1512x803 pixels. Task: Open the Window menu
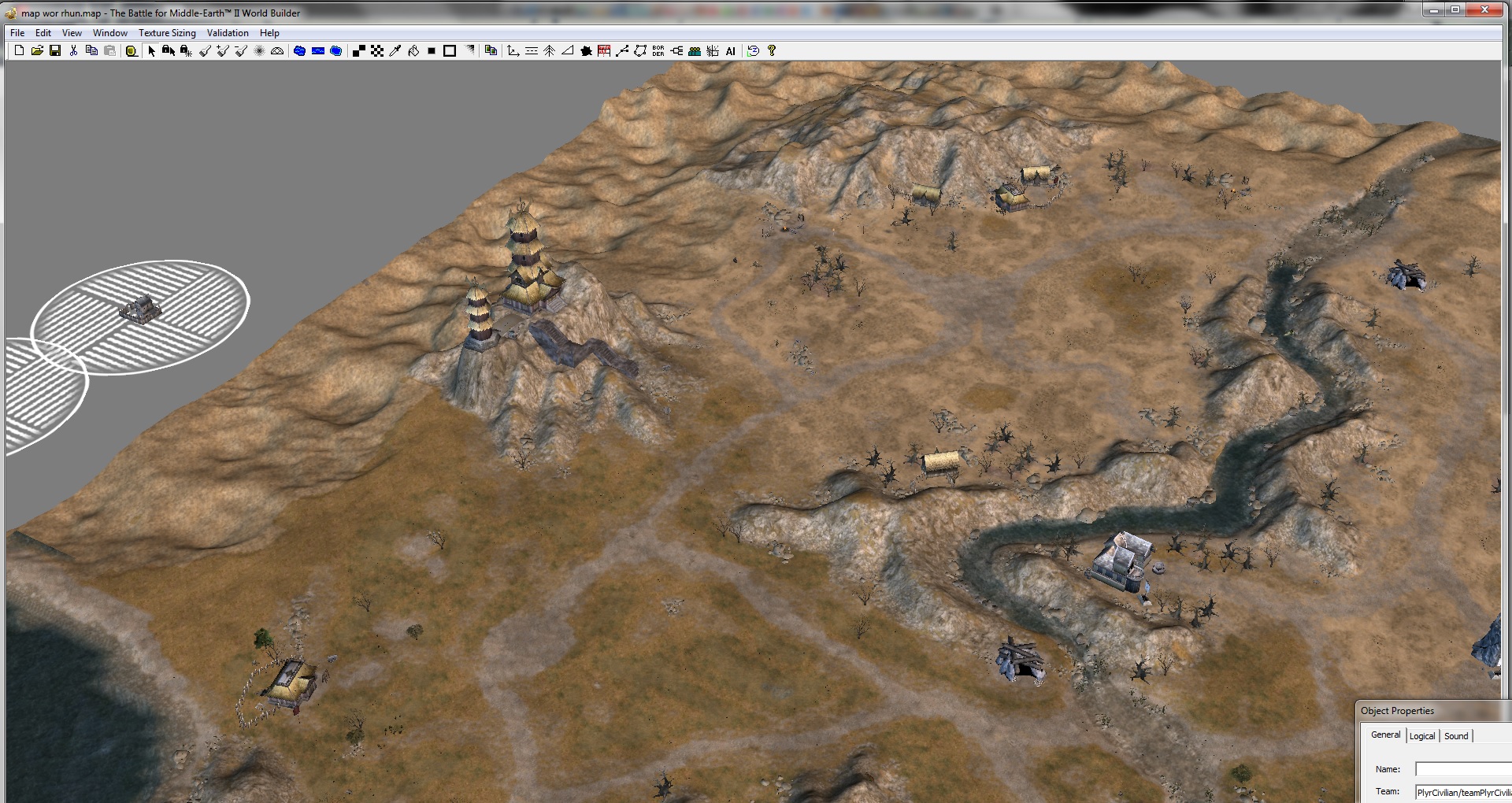click(x=110, y=33)
